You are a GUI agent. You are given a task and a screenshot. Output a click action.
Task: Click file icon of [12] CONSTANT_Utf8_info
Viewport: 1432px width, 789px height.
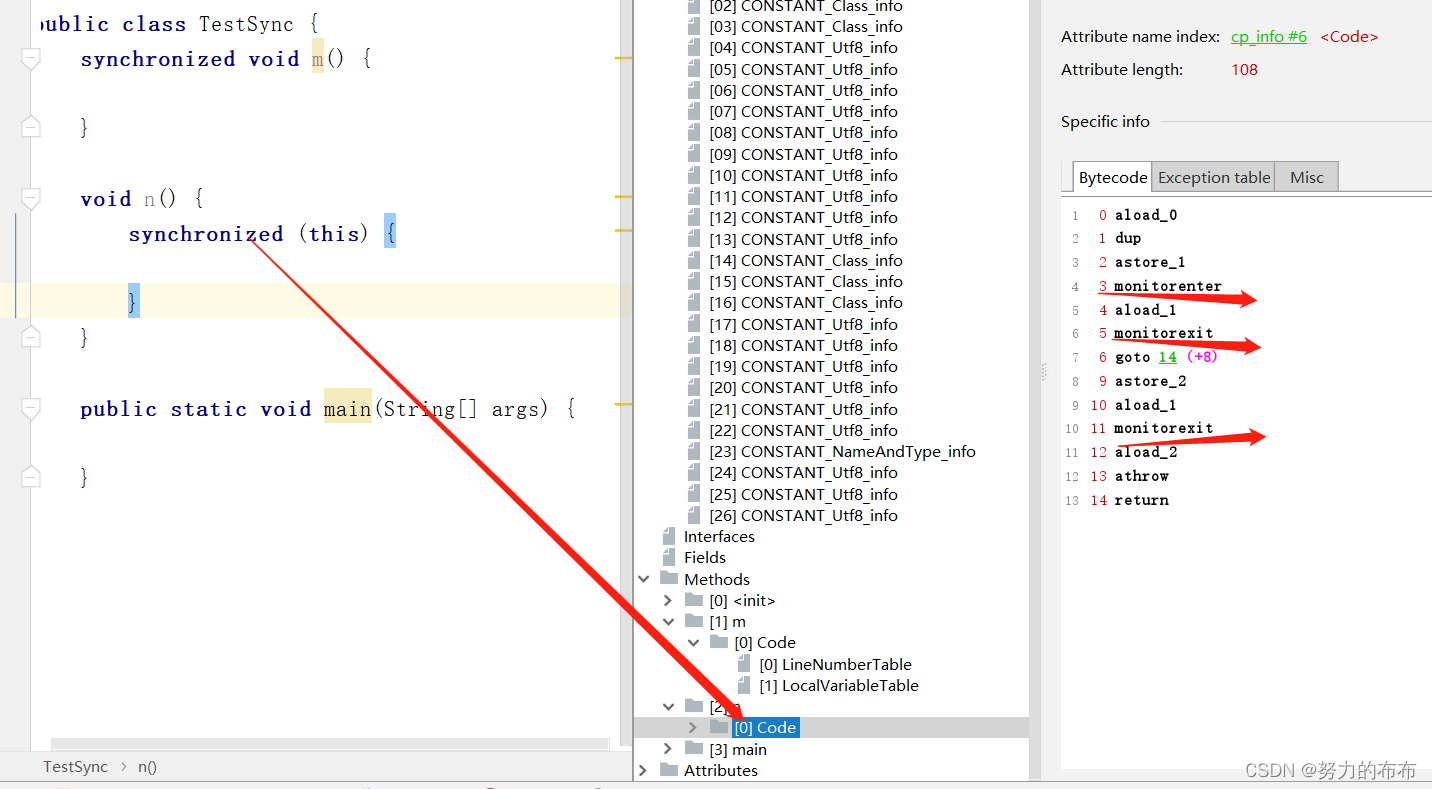pos(694,217)
